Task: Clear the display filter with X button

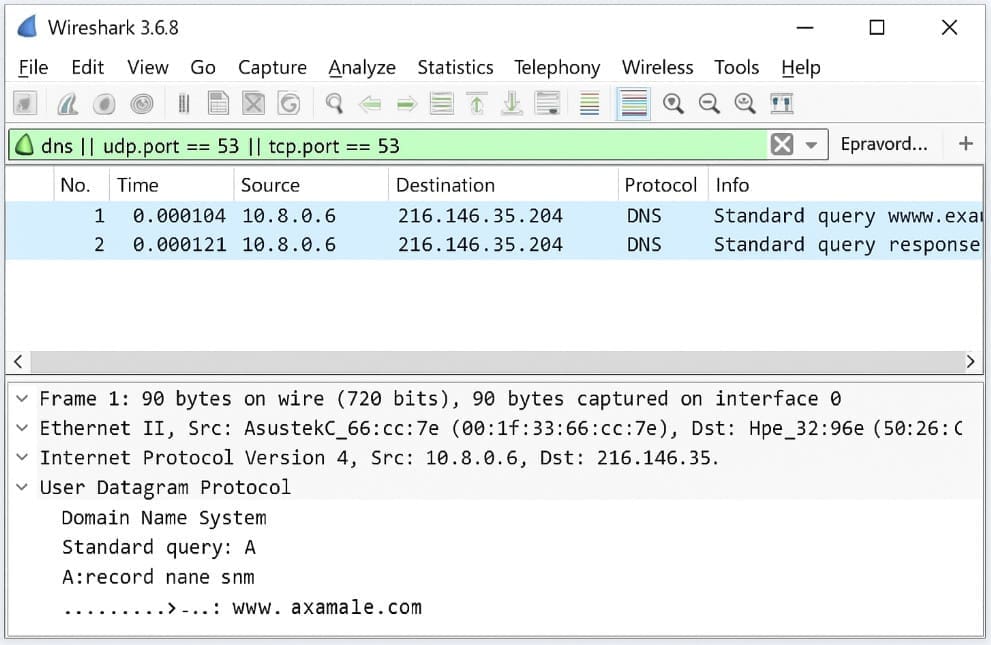Action: 782,145
